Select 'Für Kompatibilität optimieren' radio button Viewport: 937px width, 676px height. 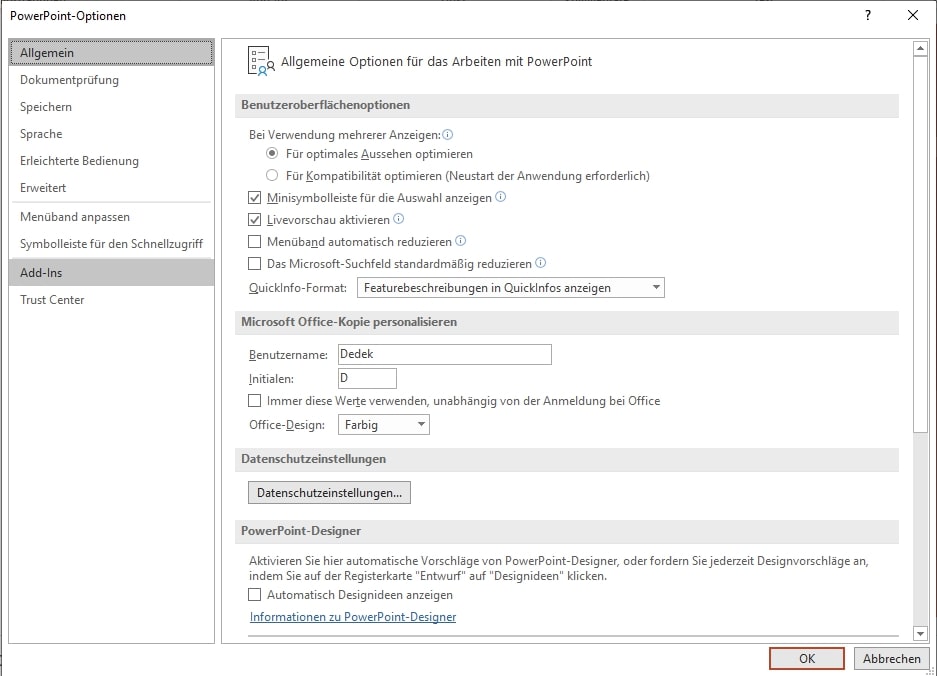(272, 176)
